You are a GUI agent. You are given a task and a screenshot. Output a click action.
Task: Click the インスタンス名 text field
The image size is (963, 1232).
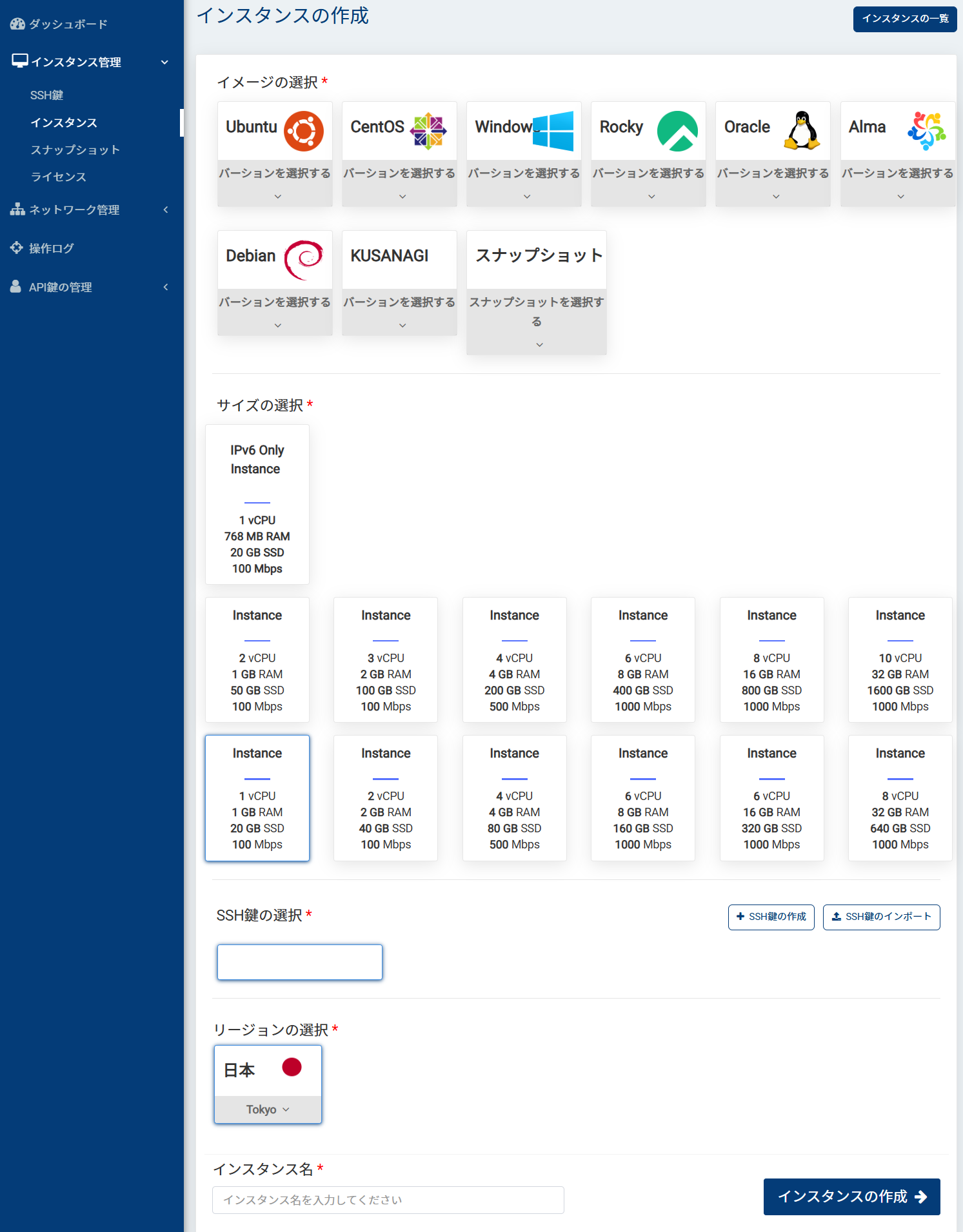388,1200
